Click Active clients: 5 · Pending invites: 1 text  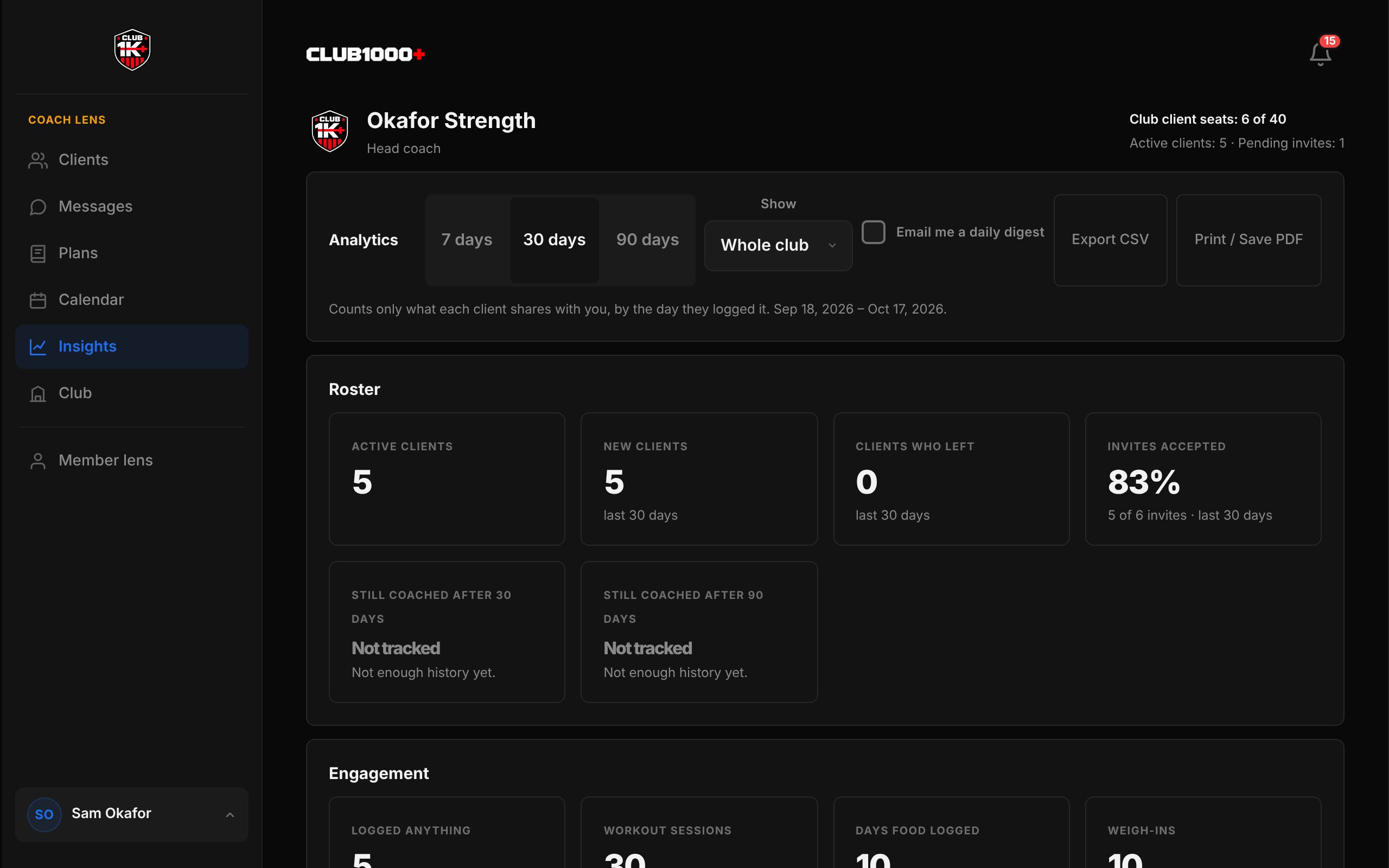pyautogui.click(x=1237, y=143)
